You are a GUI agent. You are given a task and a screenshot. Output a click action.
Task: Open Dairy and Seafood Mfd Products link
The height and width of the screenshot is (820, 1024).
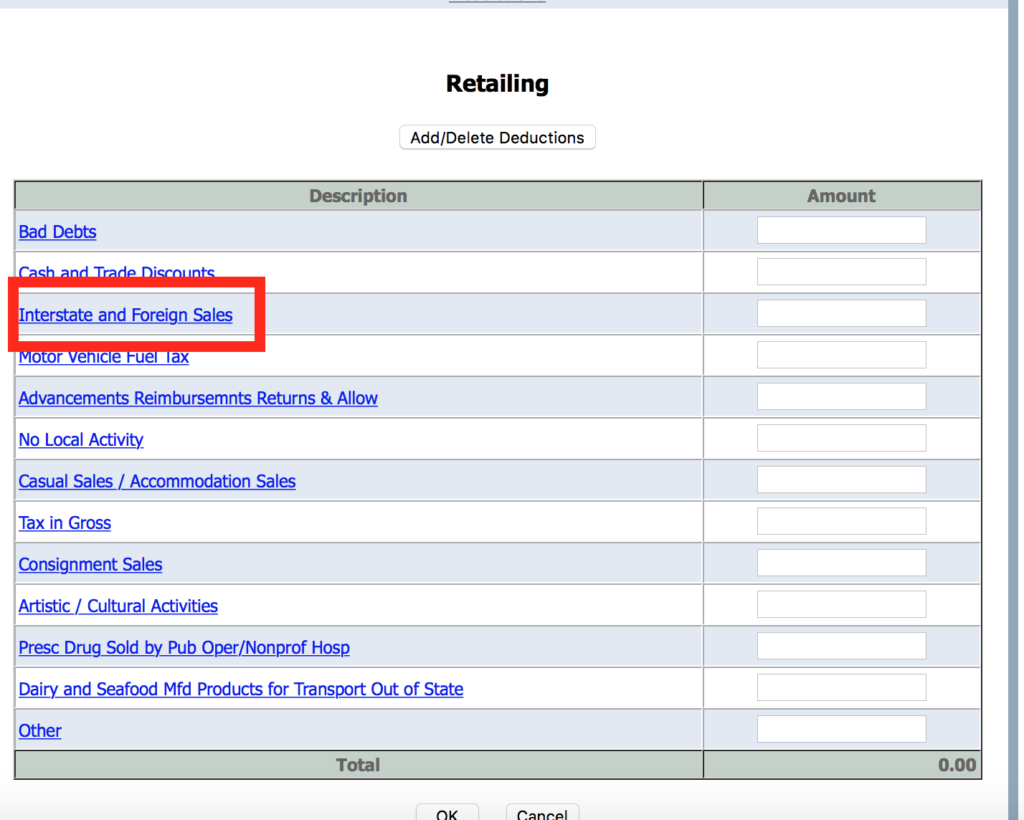click(x=241, y=689)
